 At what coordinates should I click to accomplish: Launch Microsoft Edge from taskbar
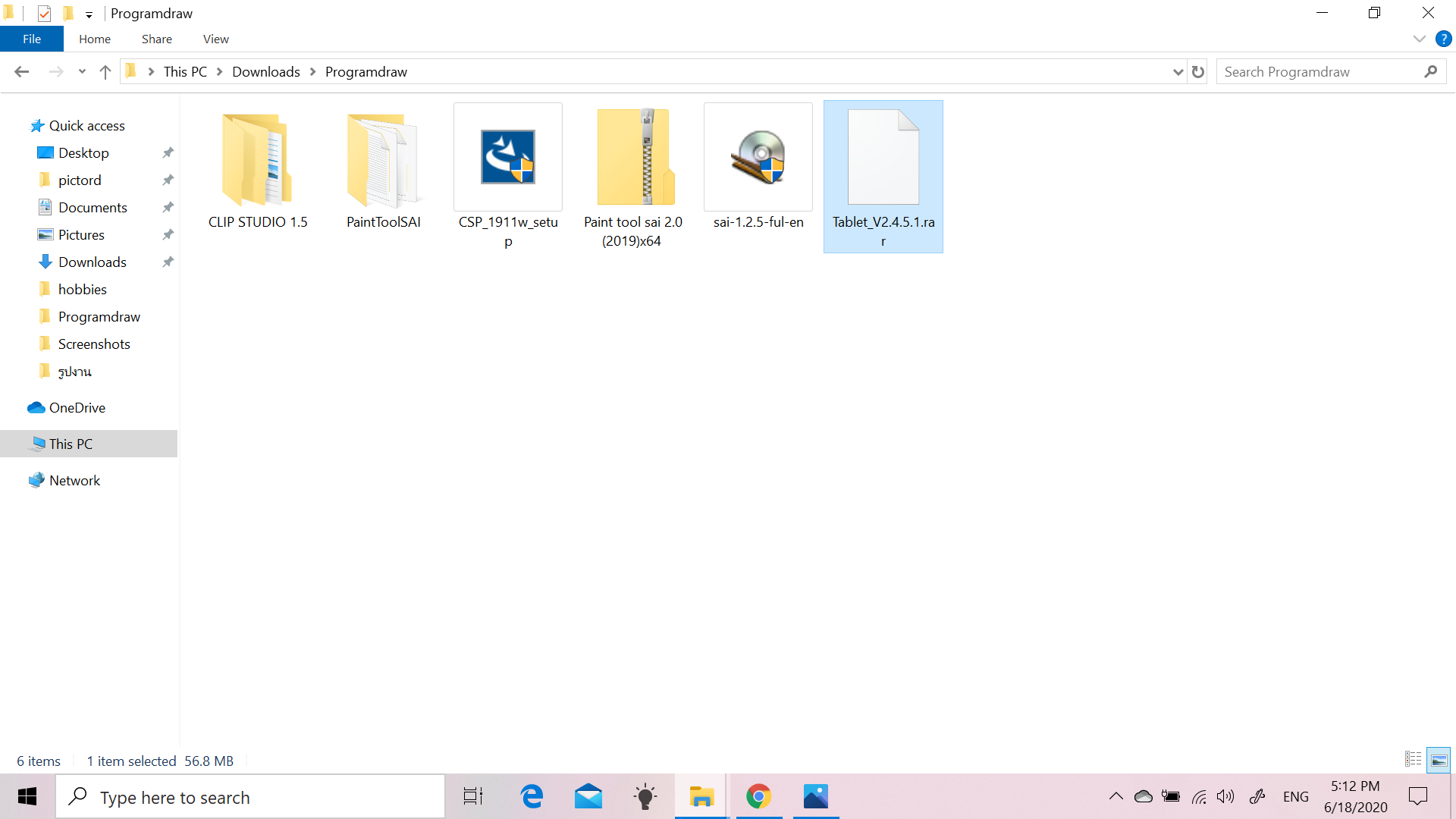pos(532,797)
